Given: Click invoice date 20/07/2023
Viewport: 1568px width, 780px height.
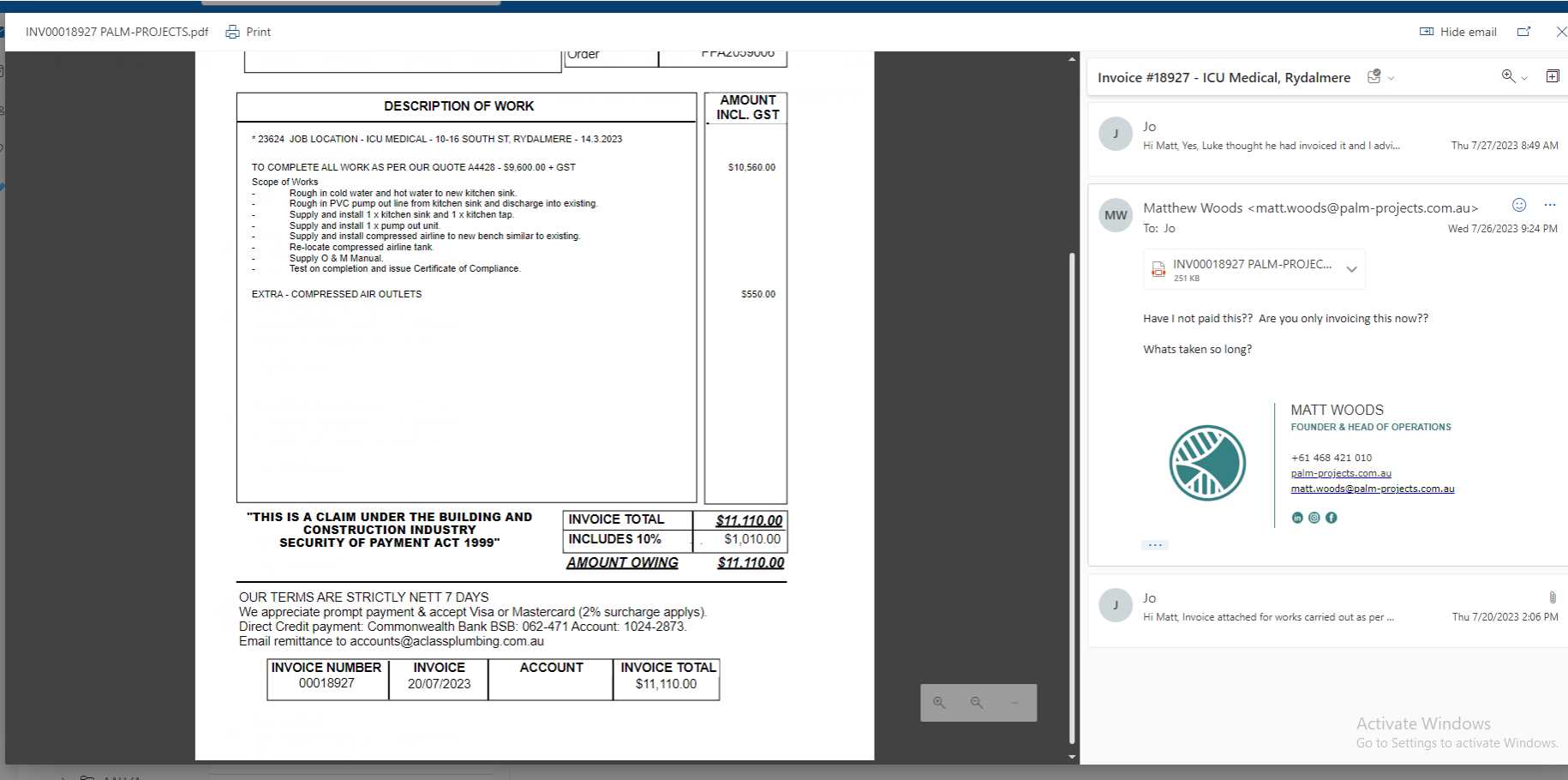Looking at the screenshot, I should [440, 684].
